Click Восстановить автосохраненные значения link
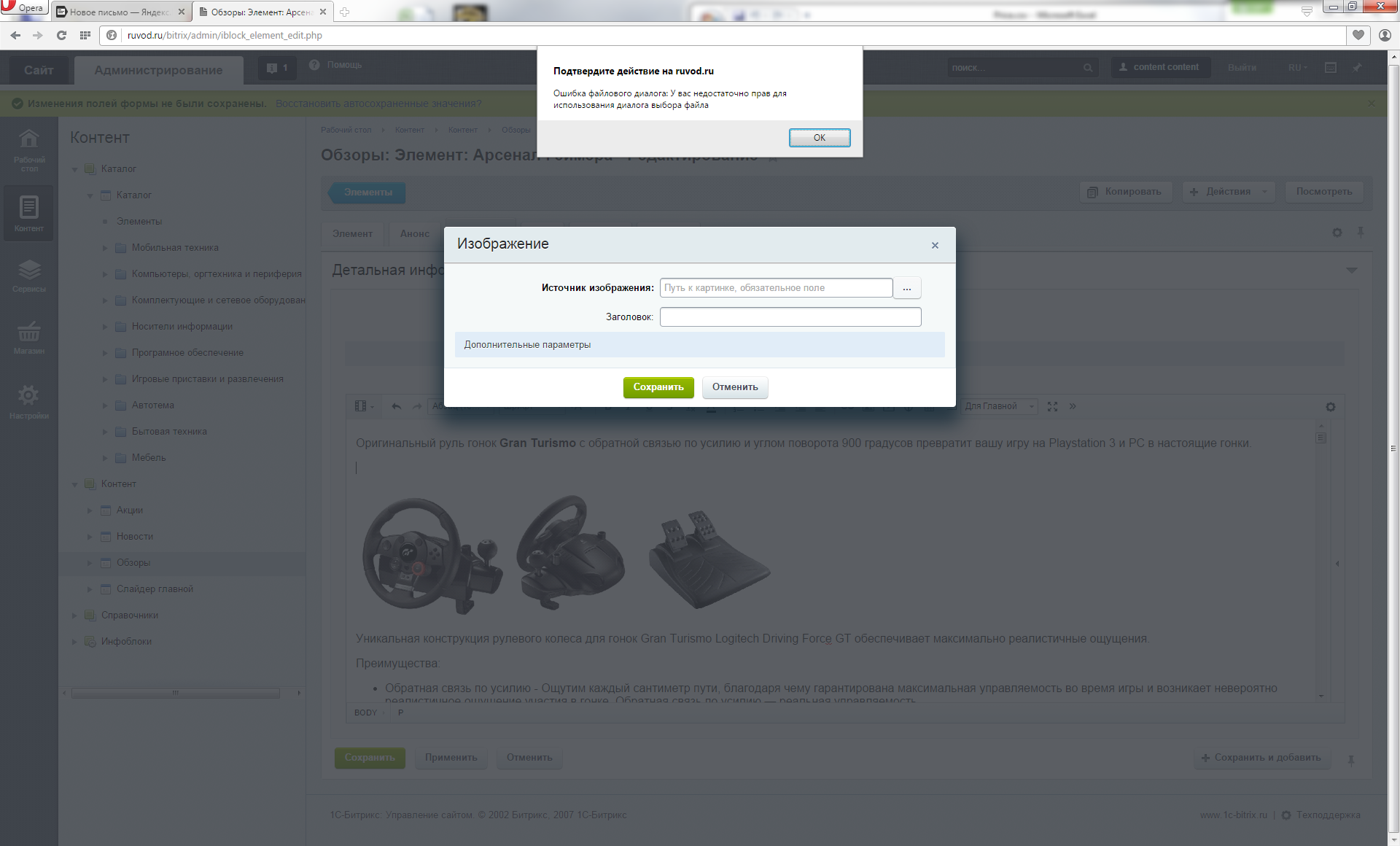The image size is (1400, 846). click(378, 104)
